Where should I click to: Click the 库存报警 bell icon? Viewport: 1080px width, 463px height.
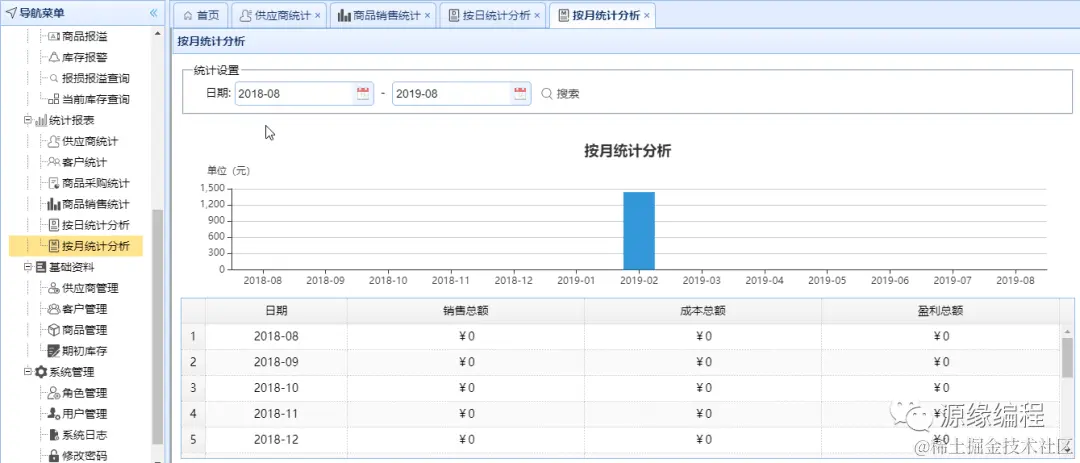(54, 57)
